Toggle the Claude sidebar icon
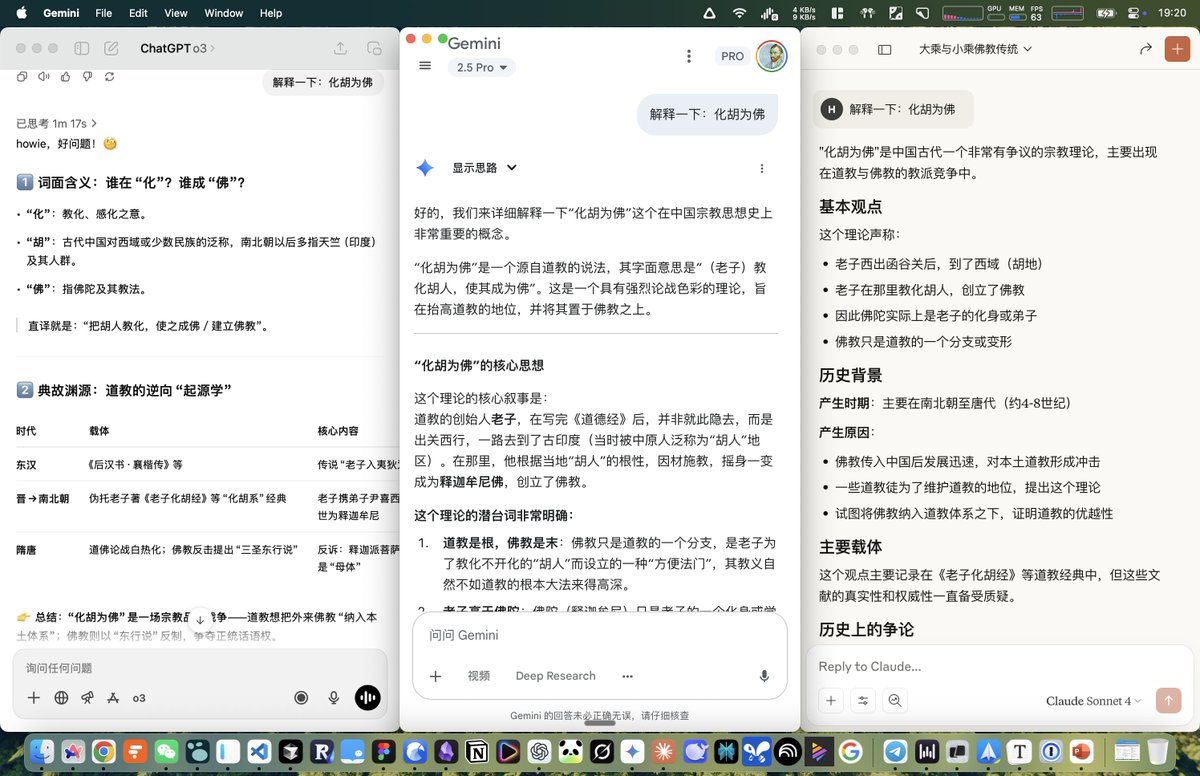The height and width of the screenshot is (776, 1200). 884,49
